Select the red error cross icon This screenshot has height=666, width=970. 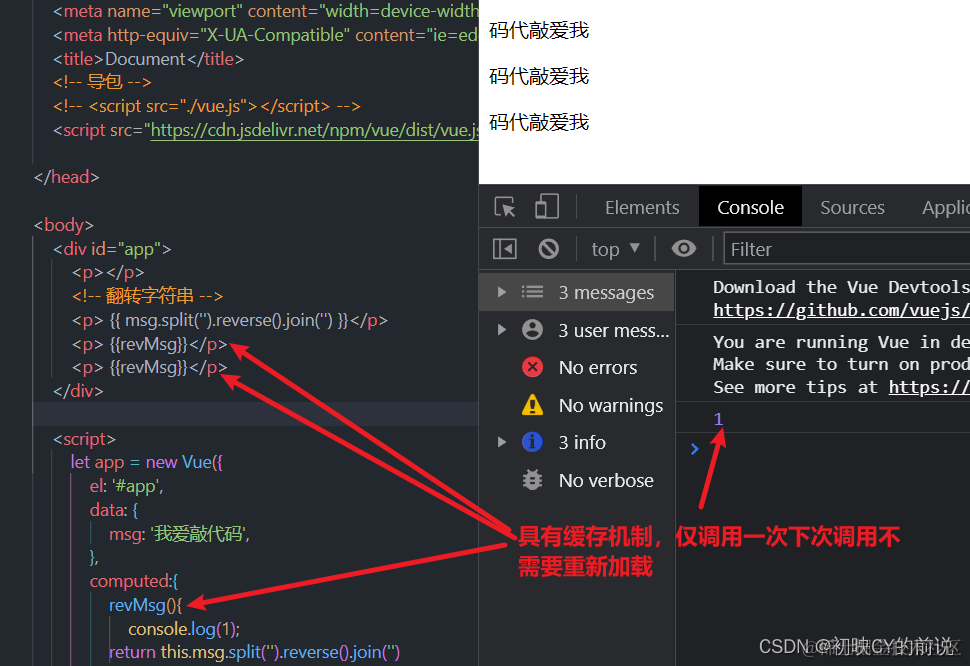point(532,367)
